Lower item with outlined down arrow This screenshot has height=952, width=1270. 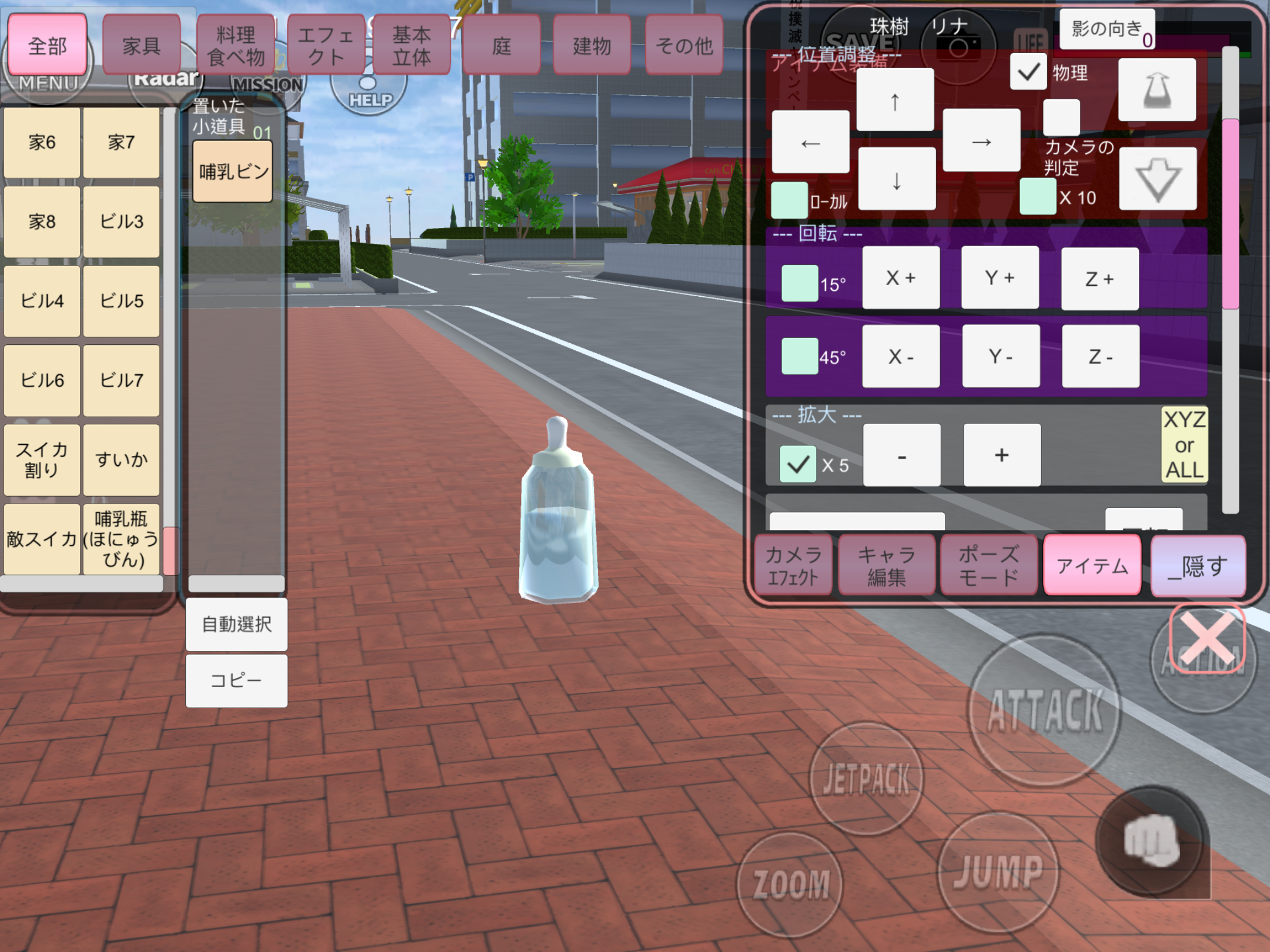click(1158, 179)
